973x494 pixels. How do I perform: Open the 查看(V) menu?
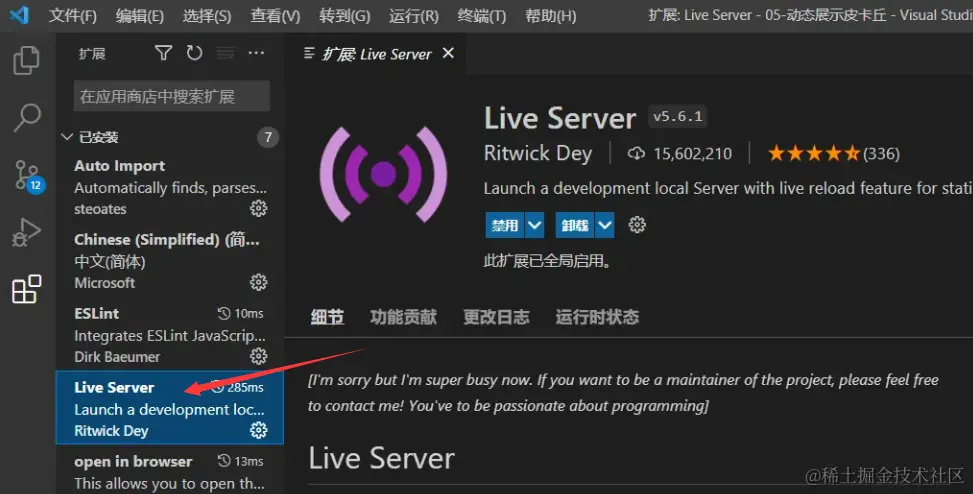[x=276, y=16]
